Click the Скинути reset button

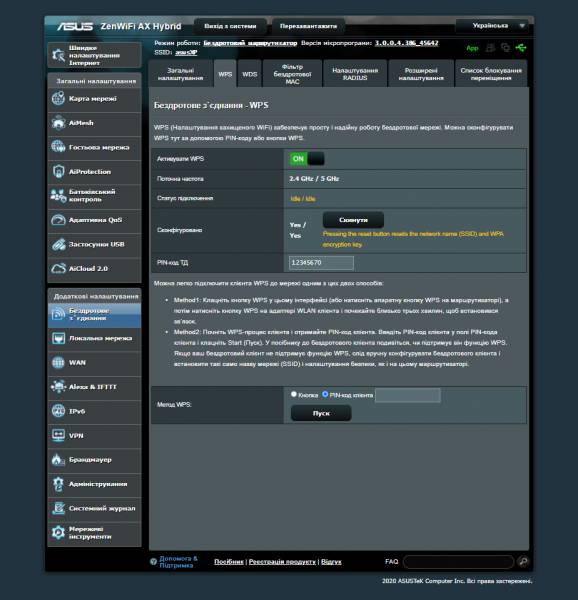point(353,220)
